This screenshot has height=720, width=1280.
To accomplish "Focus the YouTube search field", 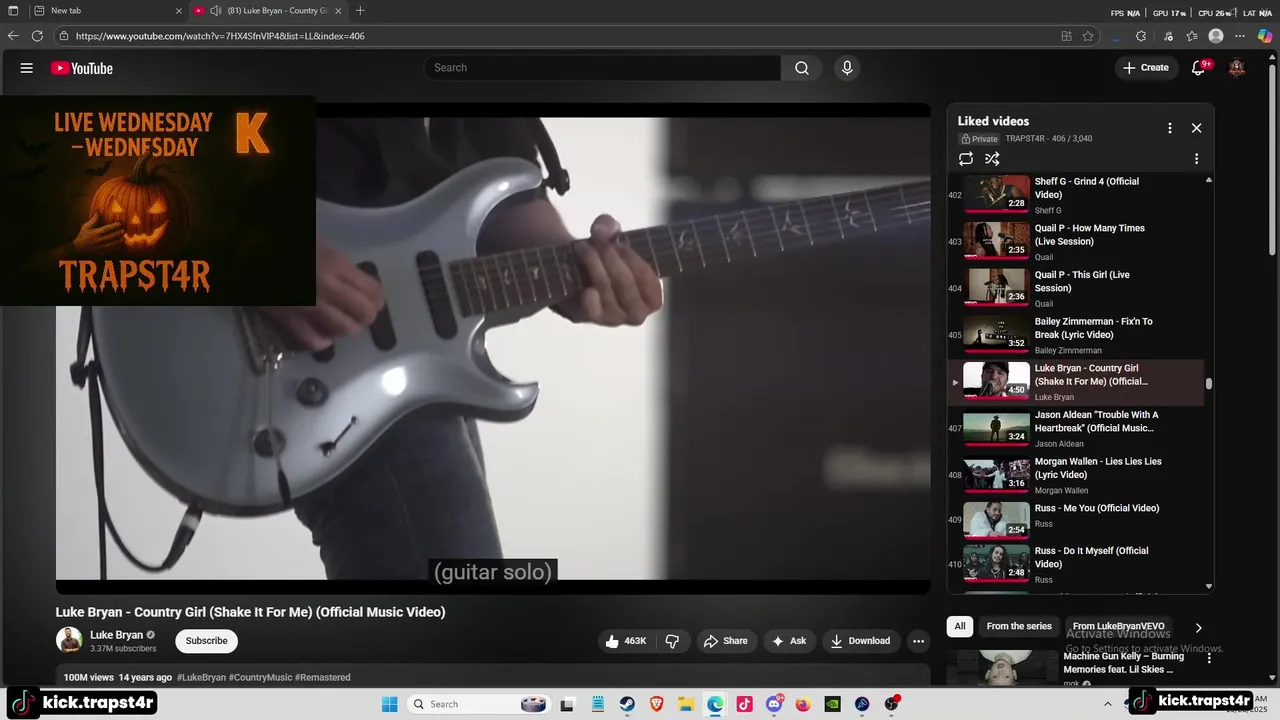I will [x=602, y=68].
